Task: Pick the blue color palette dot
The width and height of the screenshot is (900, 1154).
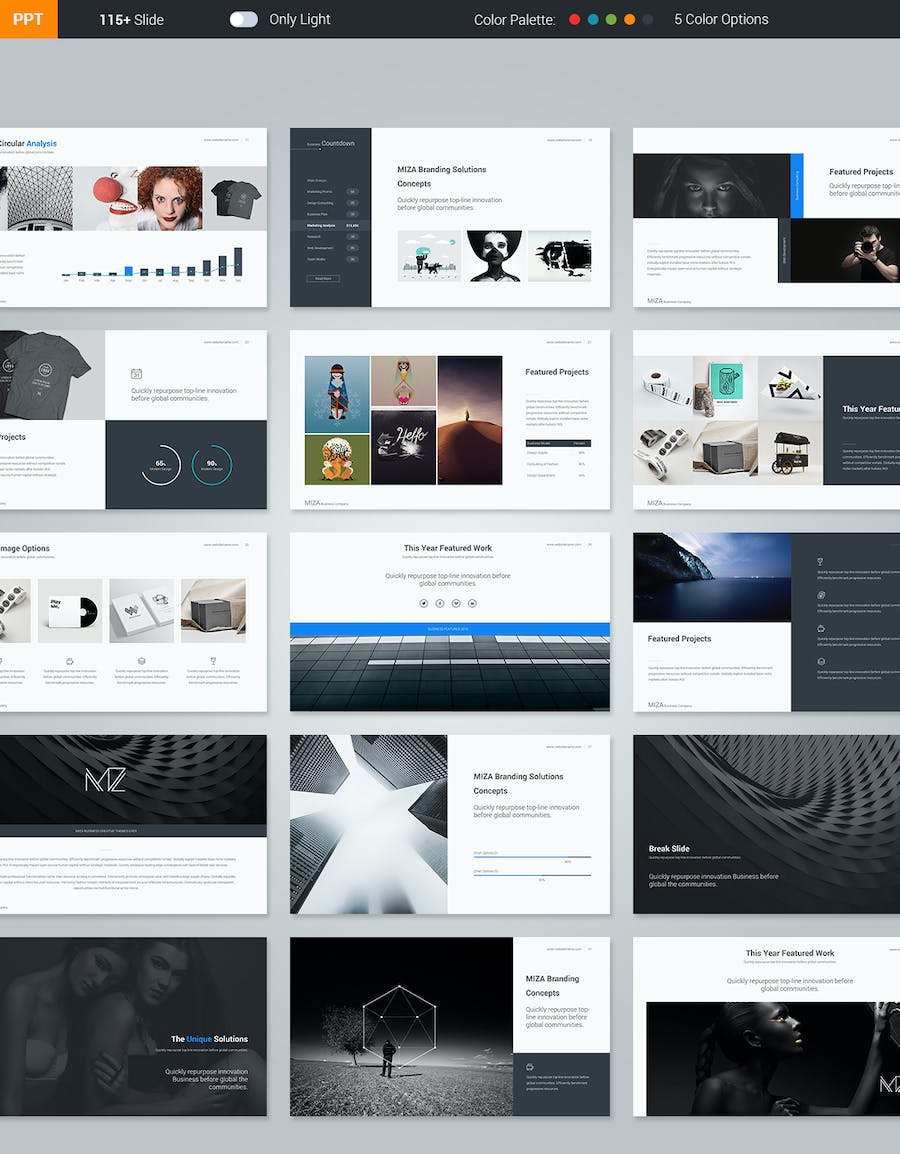Action: point(592,19)
